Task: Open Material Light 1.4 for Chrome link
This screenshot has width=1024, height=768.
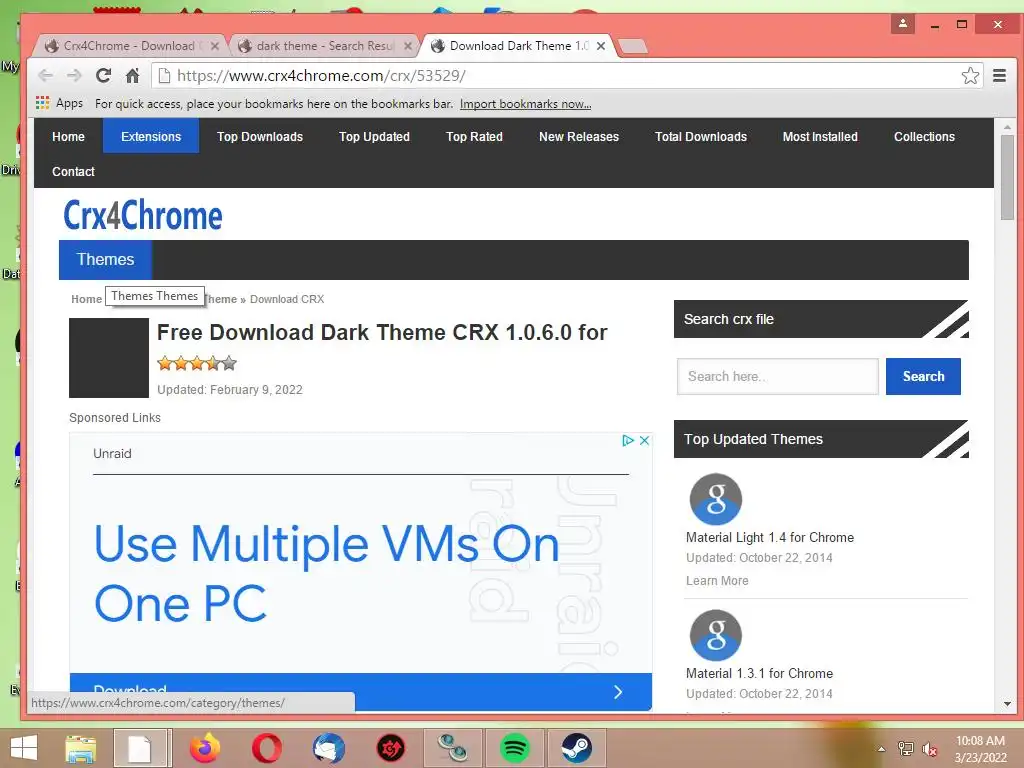Action: [769, 537]
